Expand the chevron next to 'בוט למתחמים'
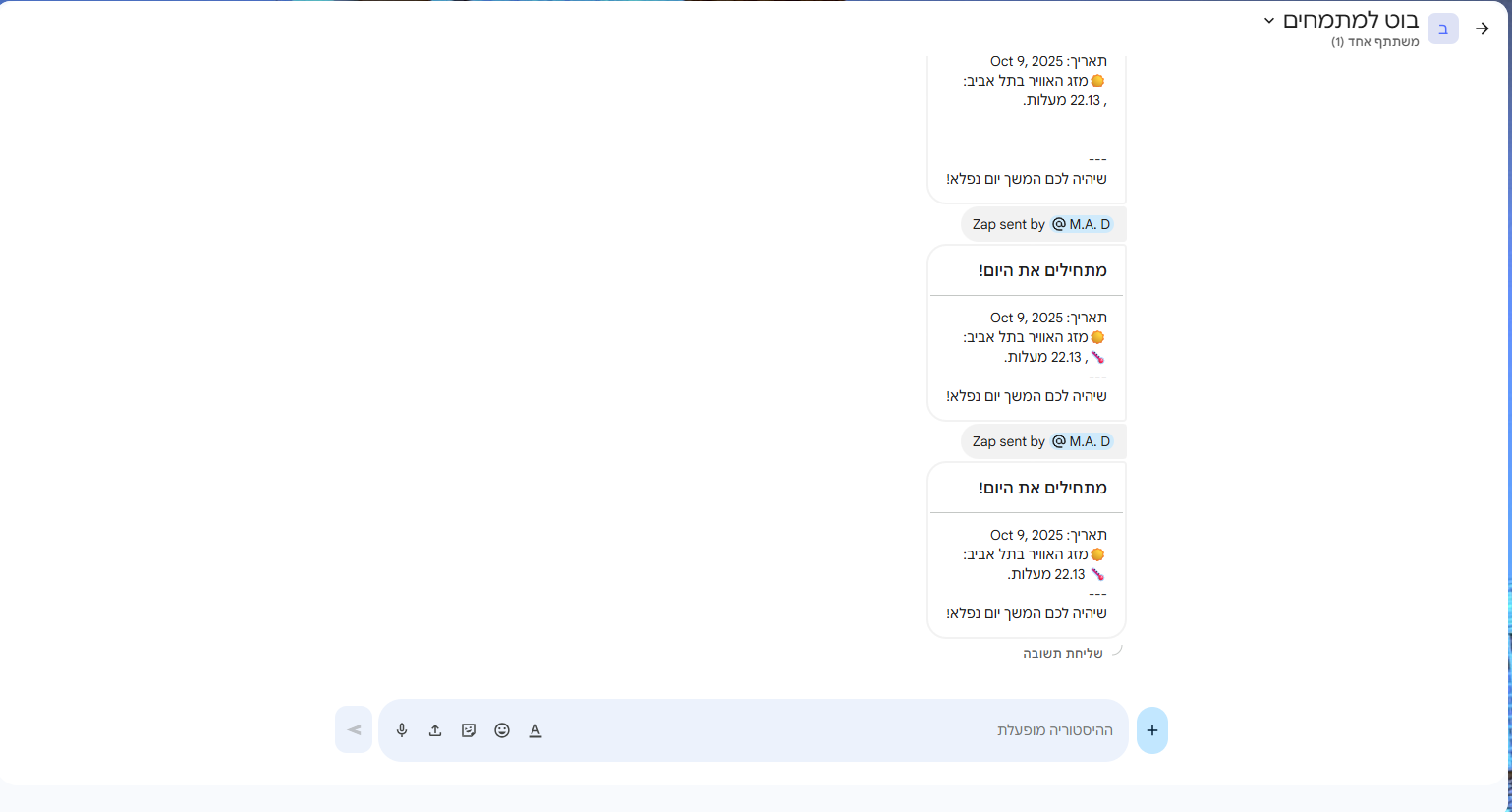This screenshot has height=812, width=1512. (x=1268, y=21)
